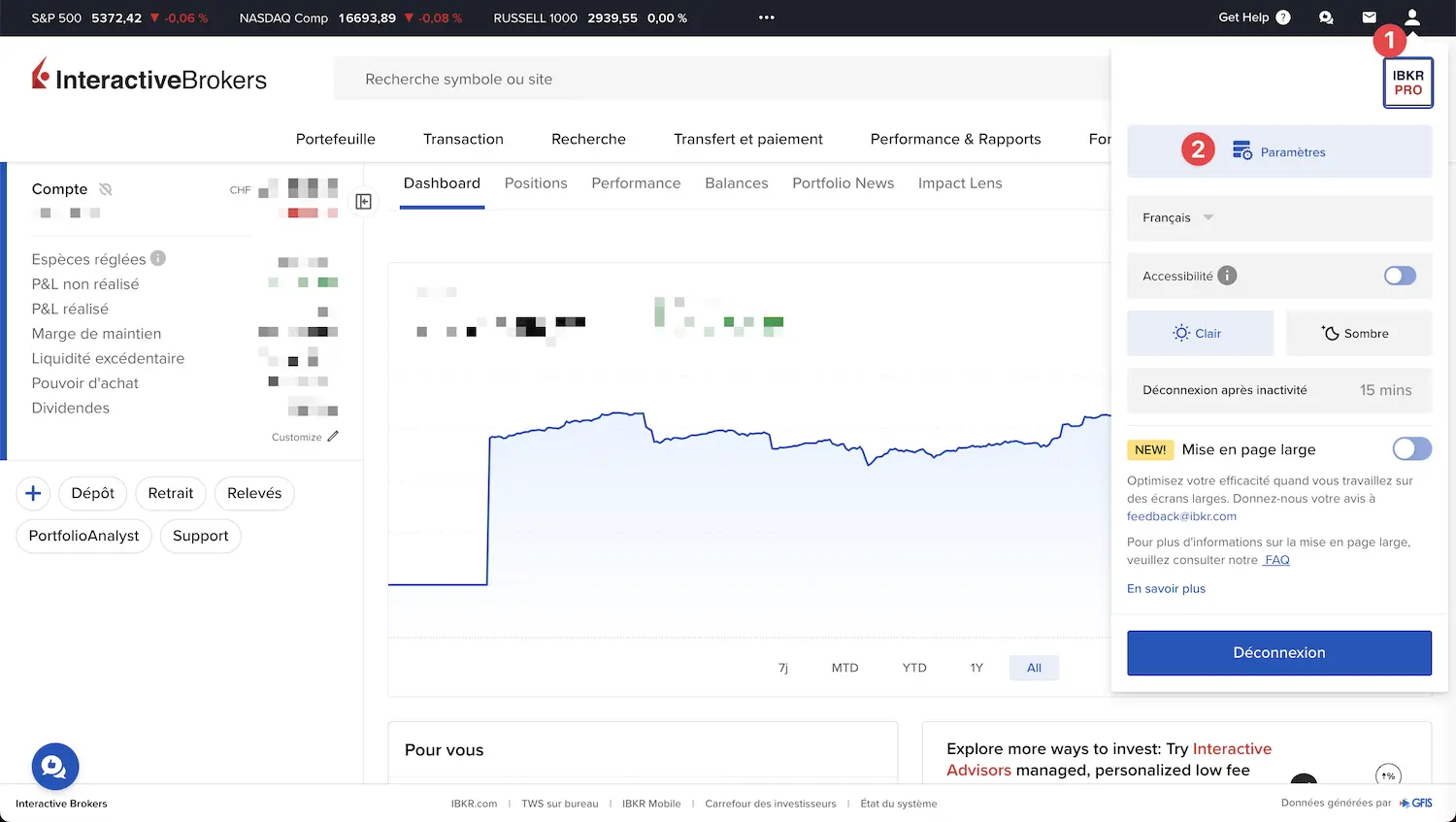
Task: Click the IBKR PRO badge
Action: click(x=1408, y=82)
